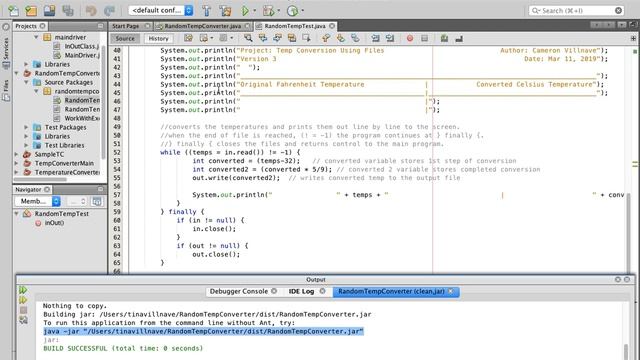Expand the Test Packages node
640x360 pixels.
click(26, 127)
